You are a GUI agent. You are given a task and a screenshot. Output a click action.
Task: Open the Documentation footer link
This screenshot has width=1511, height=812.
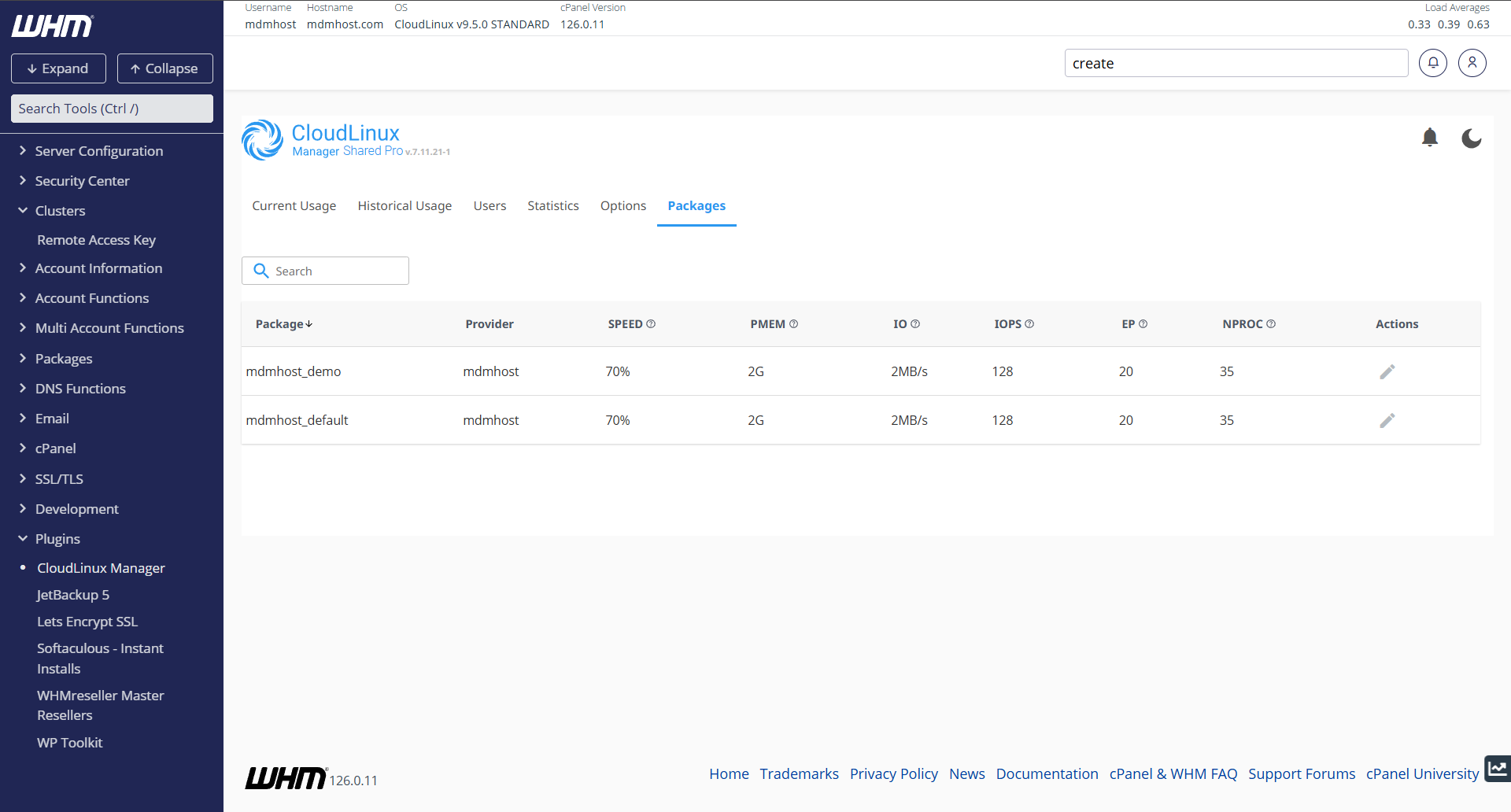1047,773
